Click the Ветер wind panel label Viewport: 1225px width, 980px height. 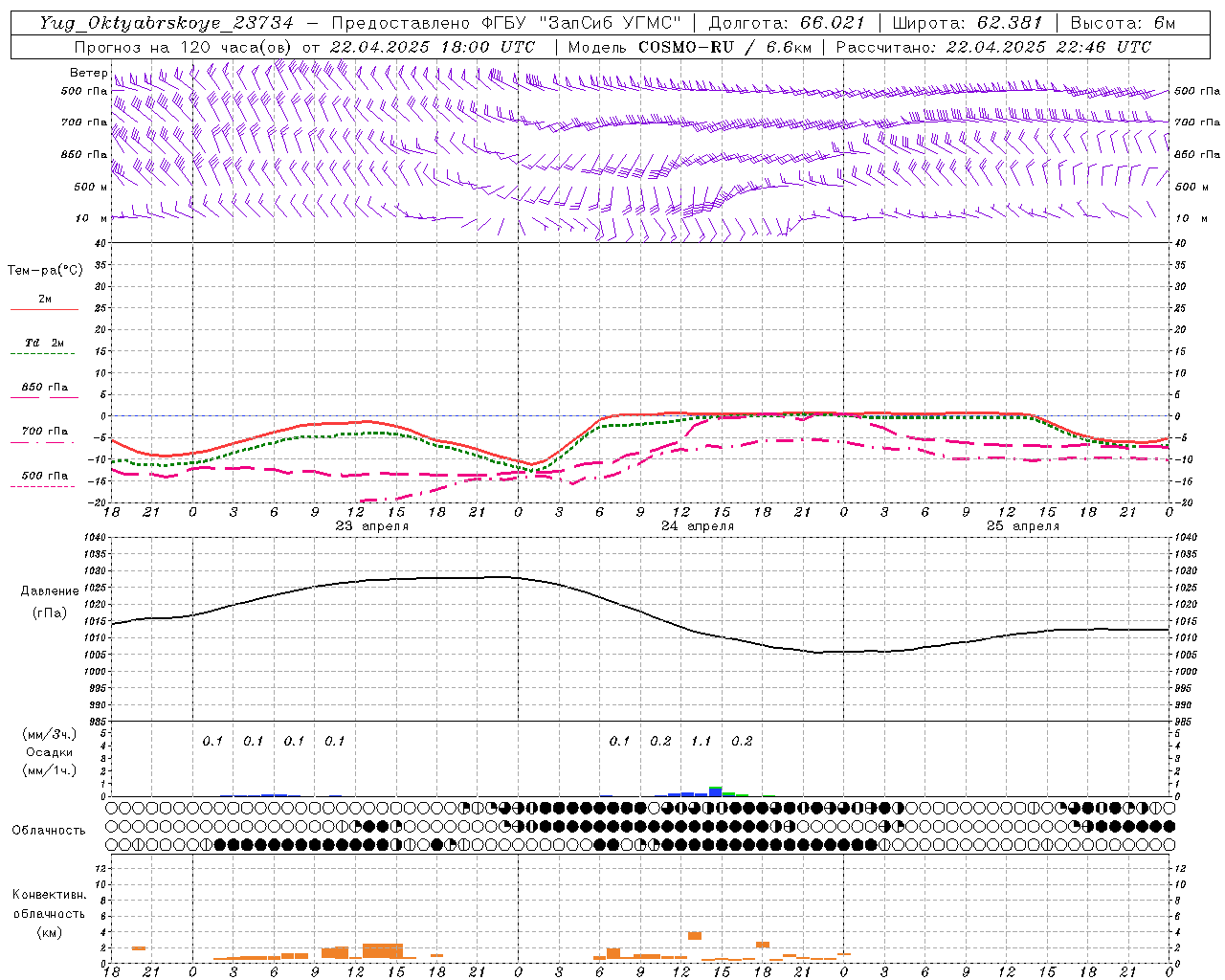click(x=88, y=73)
